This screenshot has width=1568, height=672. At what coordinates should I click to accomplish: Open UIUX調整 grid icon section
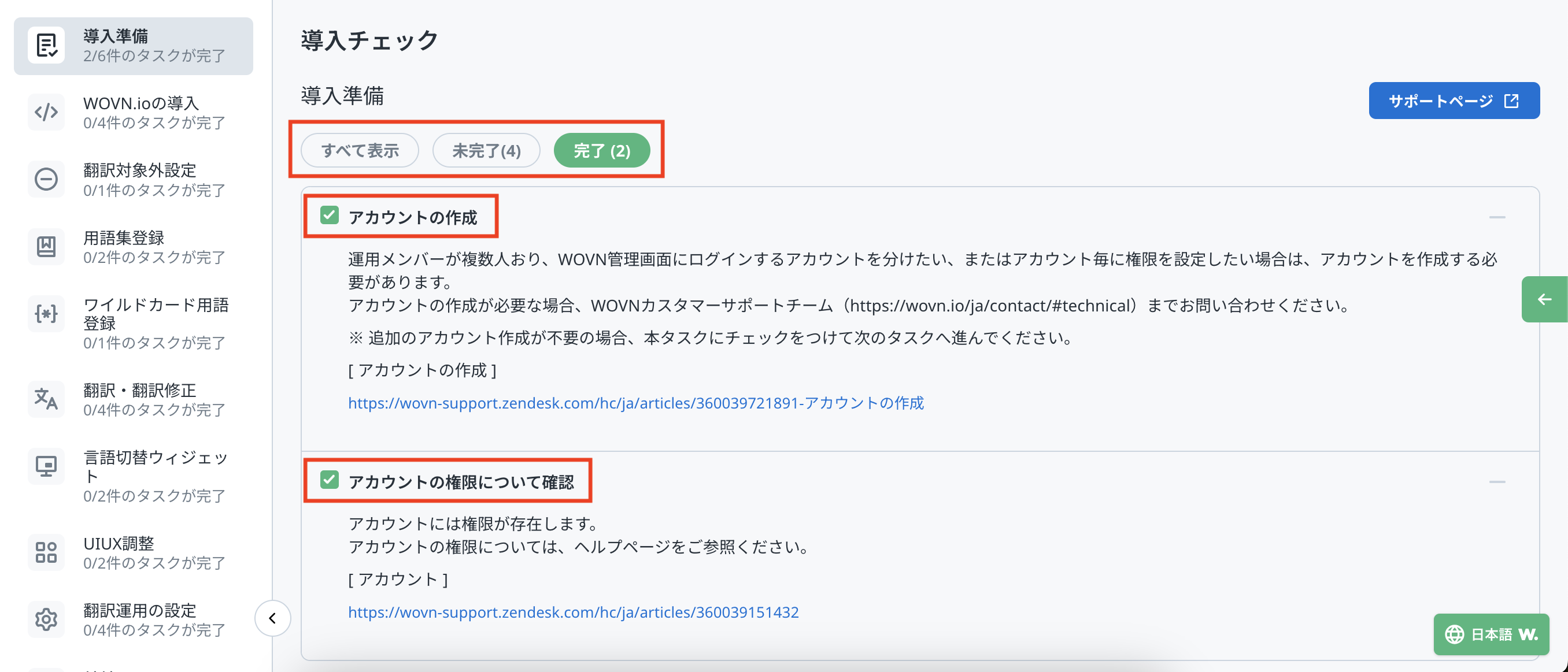click(46, 552)
